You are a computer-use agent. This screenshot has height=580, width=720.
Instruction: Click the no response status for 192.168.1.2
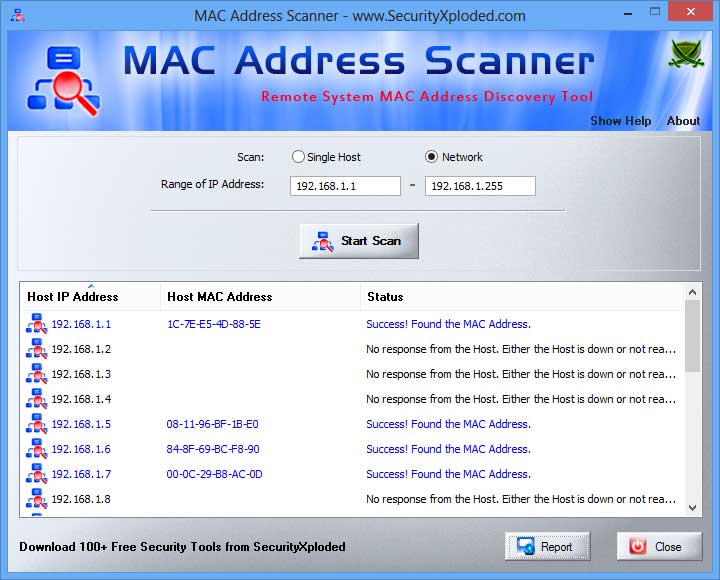point(521,349)
